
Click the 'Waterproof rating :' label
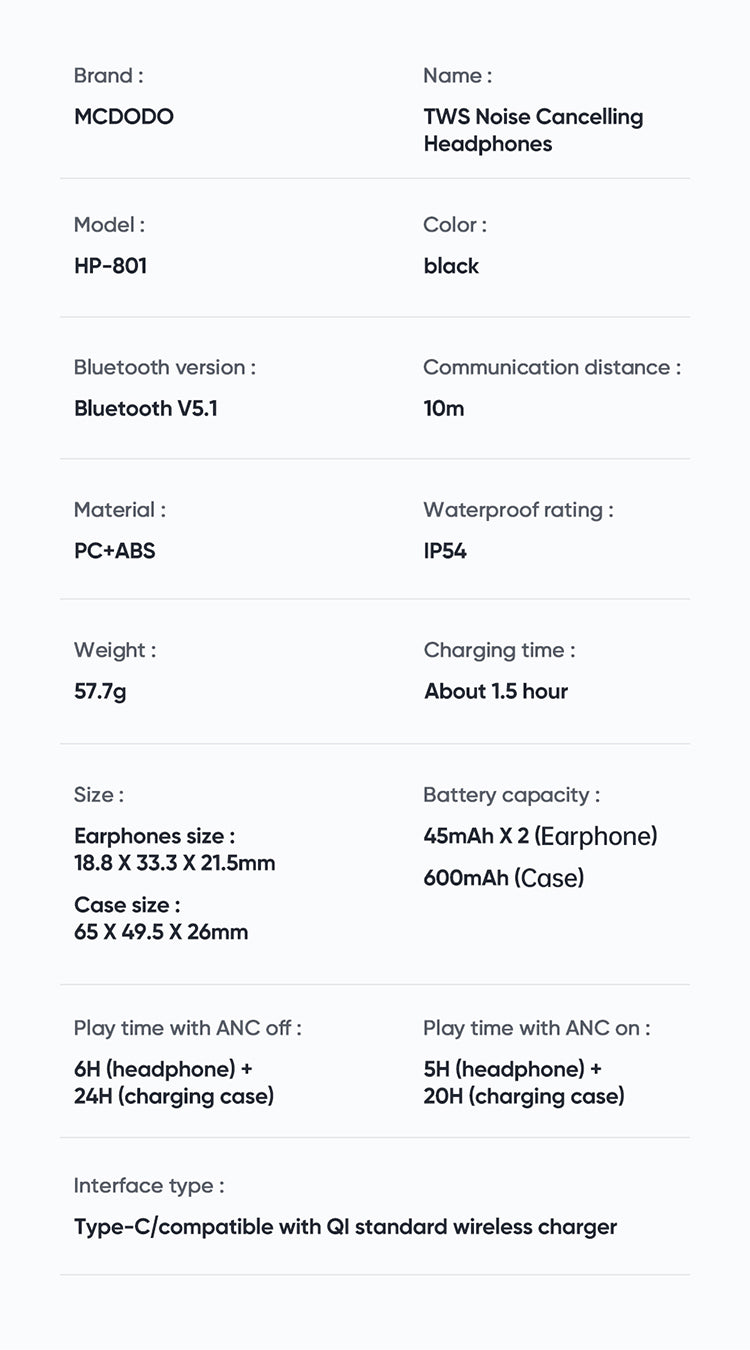518,510
